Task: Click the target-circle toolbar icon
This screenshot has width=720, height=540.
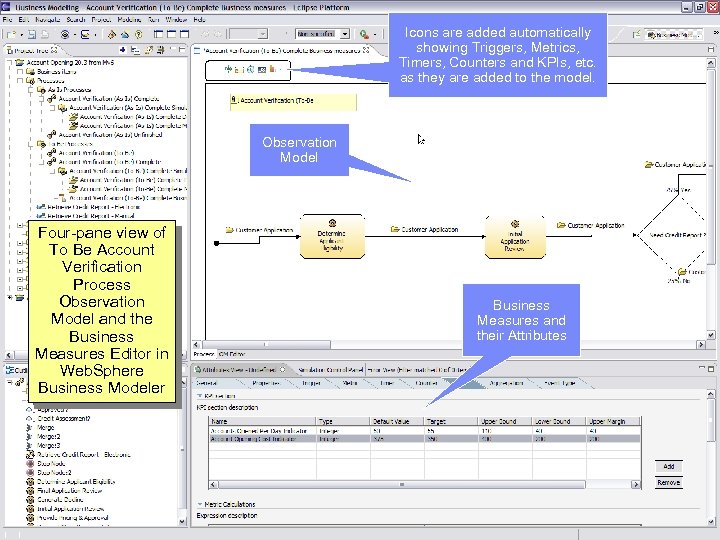Action: tap(65, 34)
